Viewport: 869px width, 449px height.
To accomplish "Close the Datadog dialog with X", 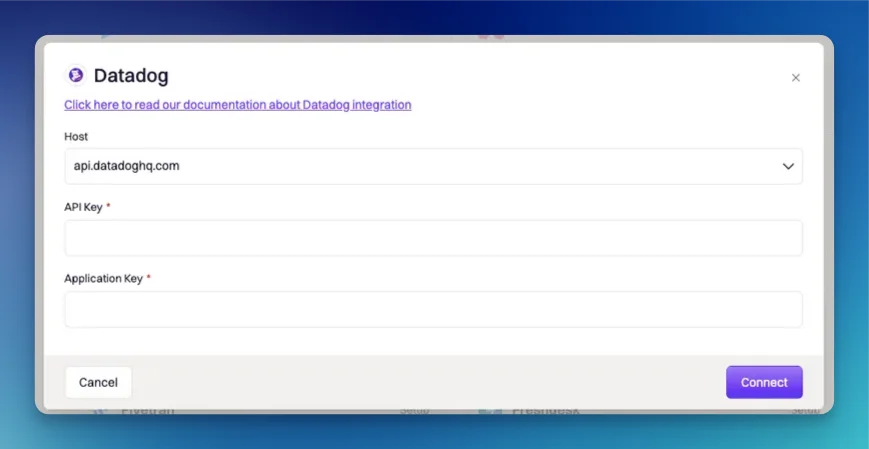I will click(795, 78).
